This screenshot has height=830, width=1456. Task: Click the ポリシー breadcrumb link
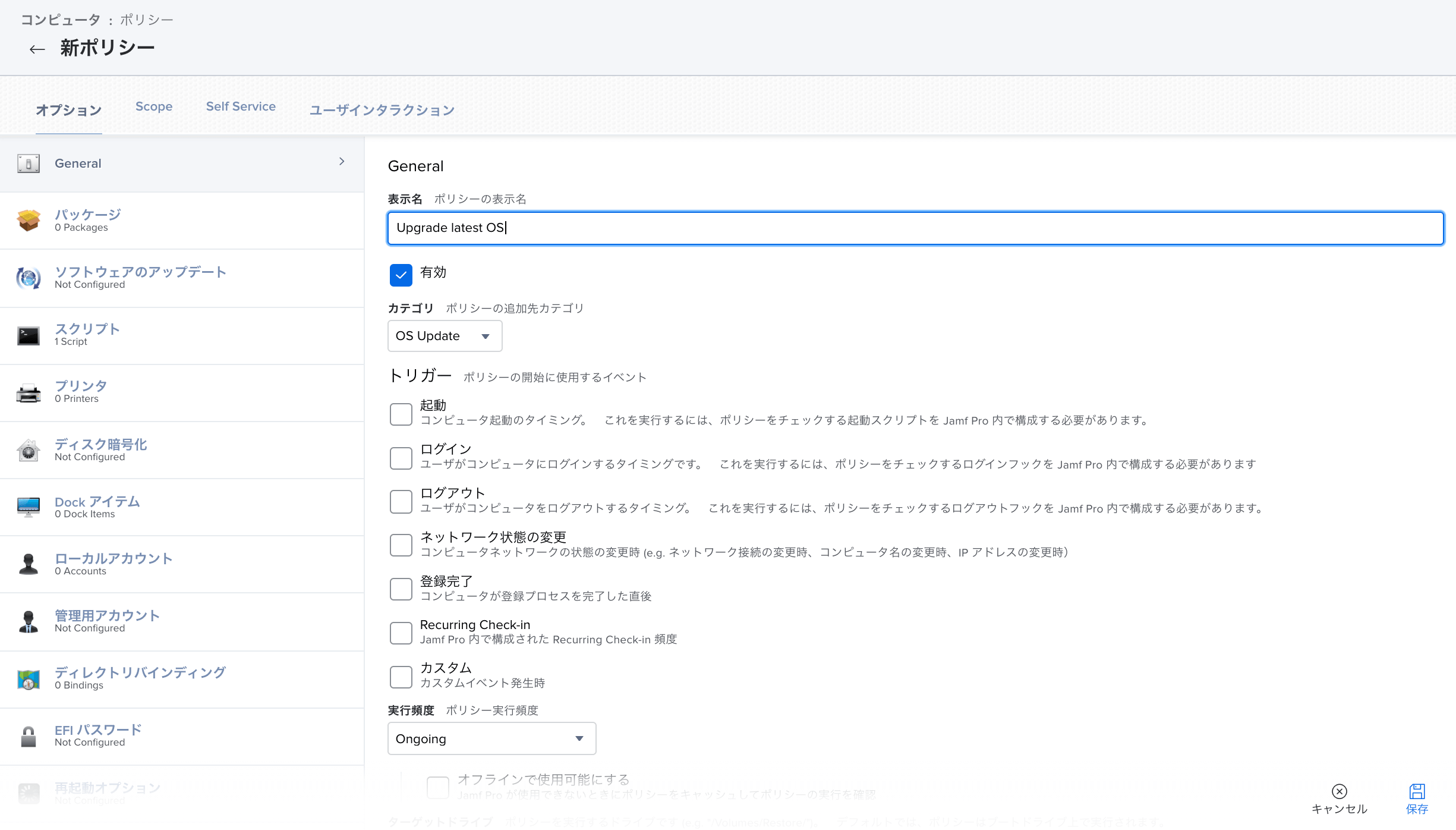pos(147,20)
